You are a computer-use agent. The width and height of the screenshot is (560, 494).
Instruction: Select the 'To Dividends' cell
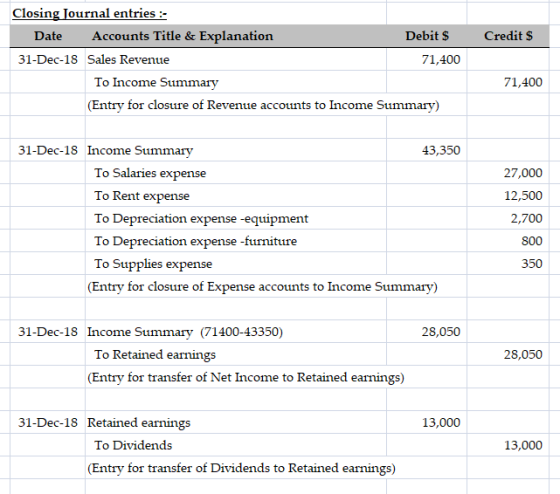pyautogui.click(x=133, y=445)
